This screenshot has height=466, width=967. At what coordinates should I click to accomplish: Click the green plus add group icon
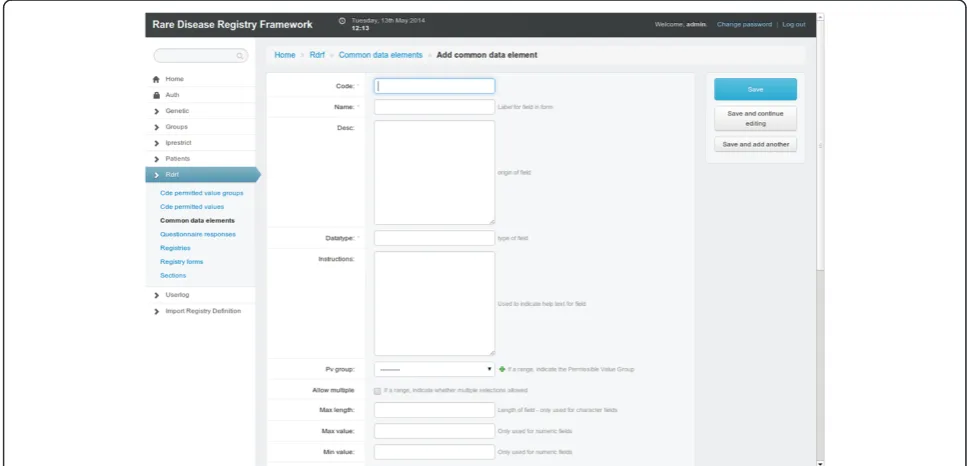(x=502, y=369)
